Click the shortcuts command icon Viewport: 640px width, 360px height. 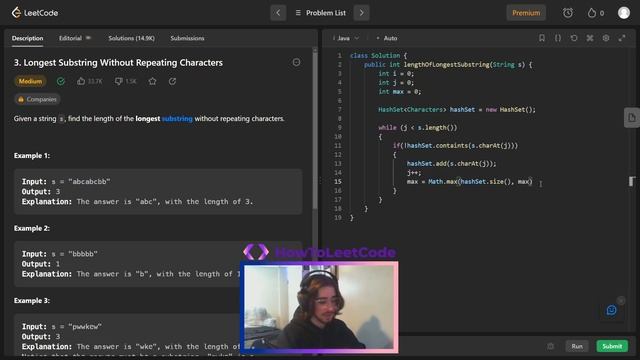(x=590, y=38)
